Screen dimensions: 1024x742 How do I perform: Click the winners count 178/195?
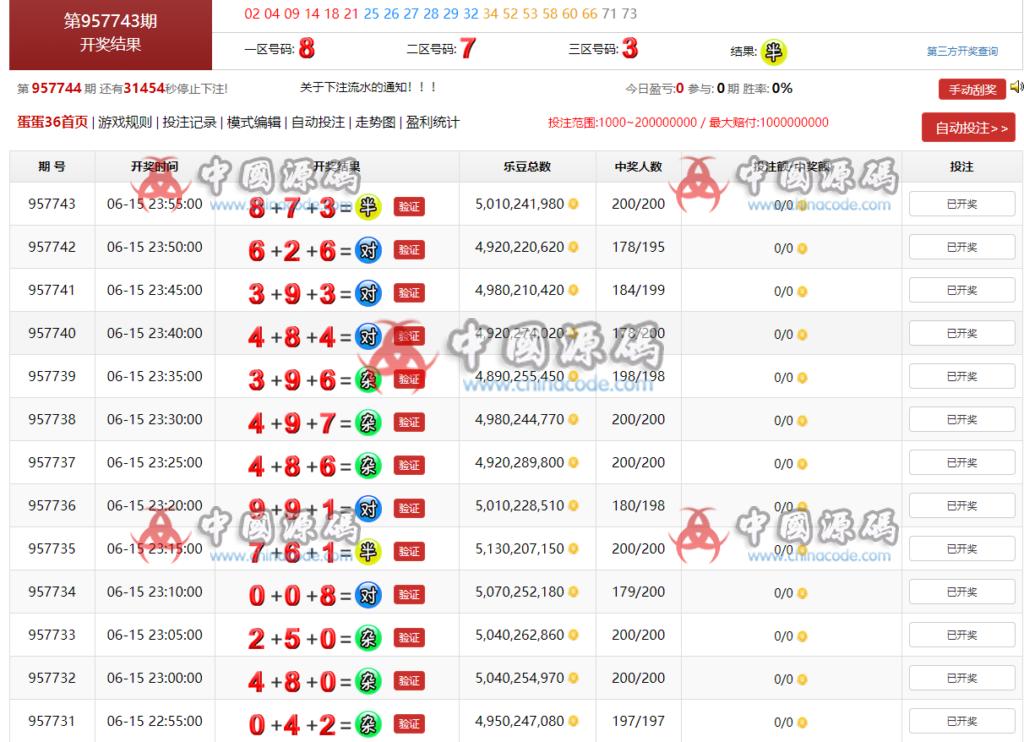(638, 247)
